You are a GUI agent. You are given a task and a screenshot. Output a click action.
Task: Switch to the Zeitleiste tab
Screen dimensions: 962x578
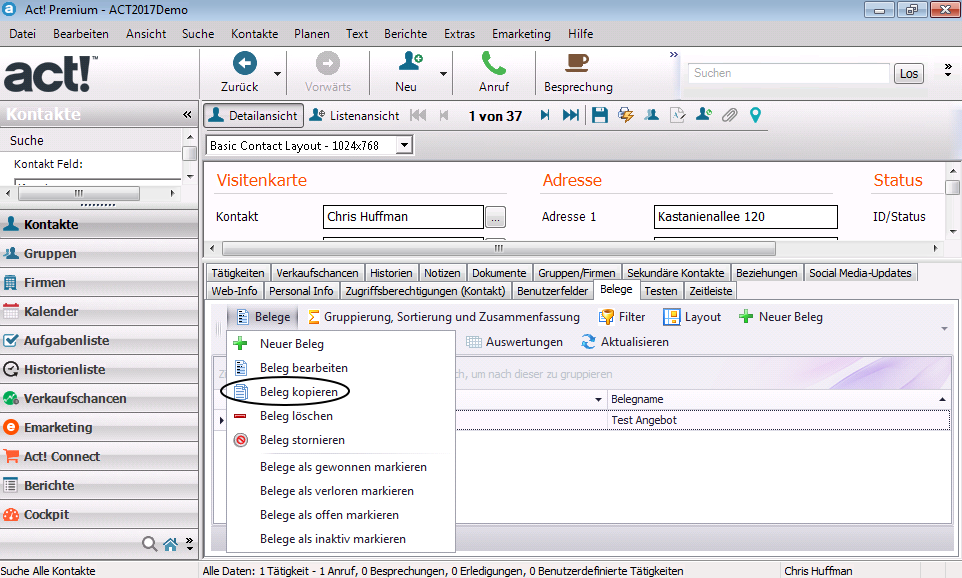pyautogui.click(x=710, y=291)
